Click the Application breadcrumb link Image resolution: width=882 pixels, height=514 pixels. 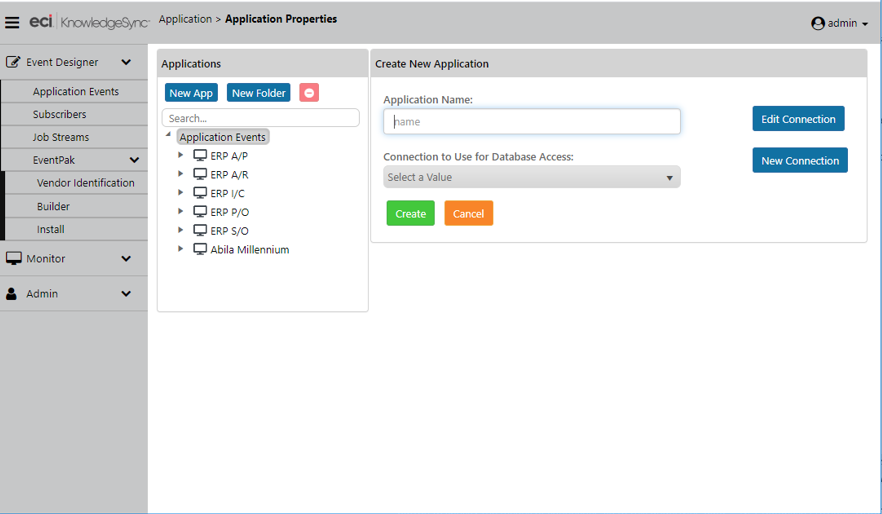coord(185,19)
